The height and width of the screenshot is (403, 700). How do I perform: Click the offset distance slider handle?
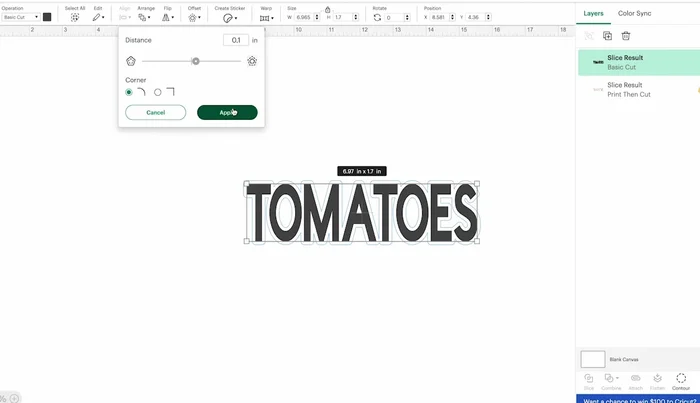point(196,61)
